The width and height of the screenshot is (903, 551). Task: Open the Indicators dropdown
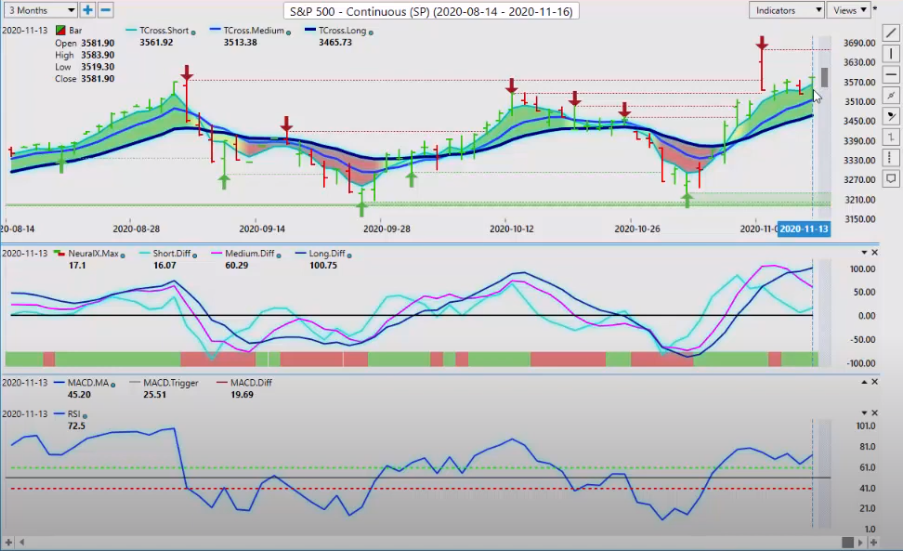pos(786,10)
